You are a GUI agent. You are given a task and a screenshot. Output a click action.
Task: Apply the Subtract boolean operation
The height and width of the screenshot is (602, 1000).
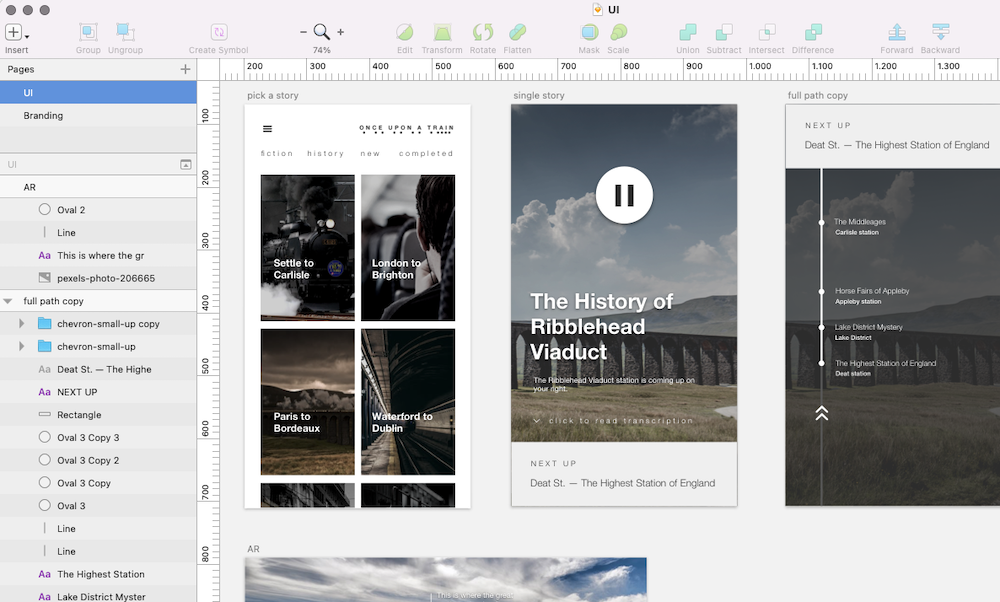[x=724, y=32]
